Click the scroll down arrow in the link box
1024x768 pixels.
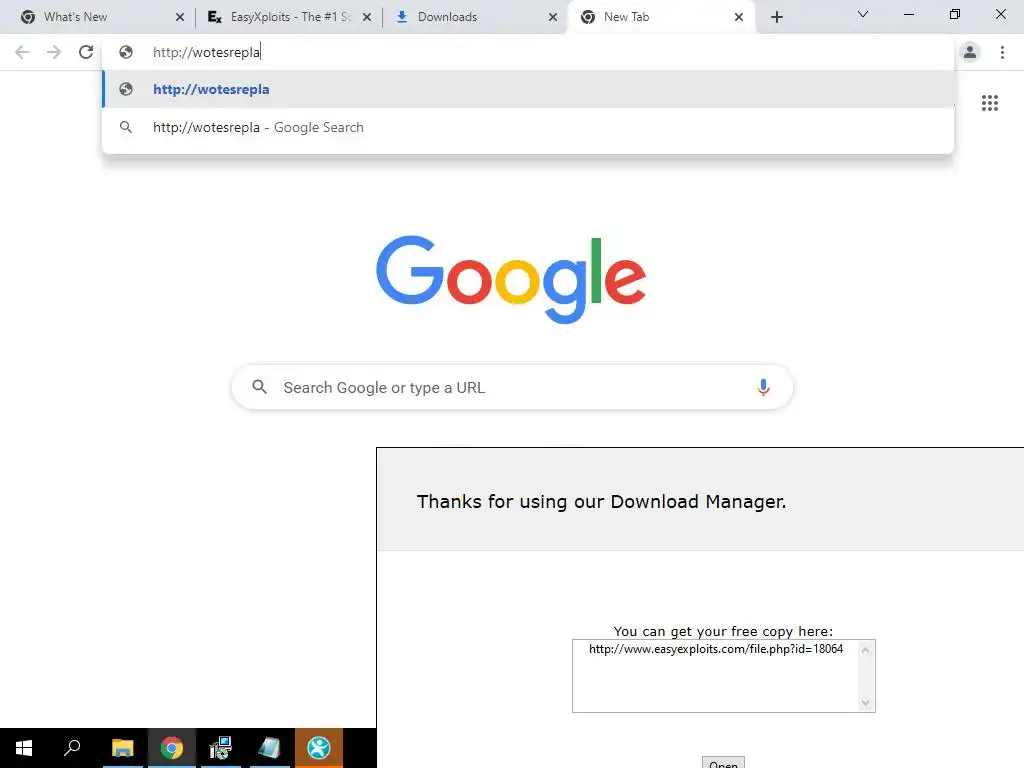[865, 703]
